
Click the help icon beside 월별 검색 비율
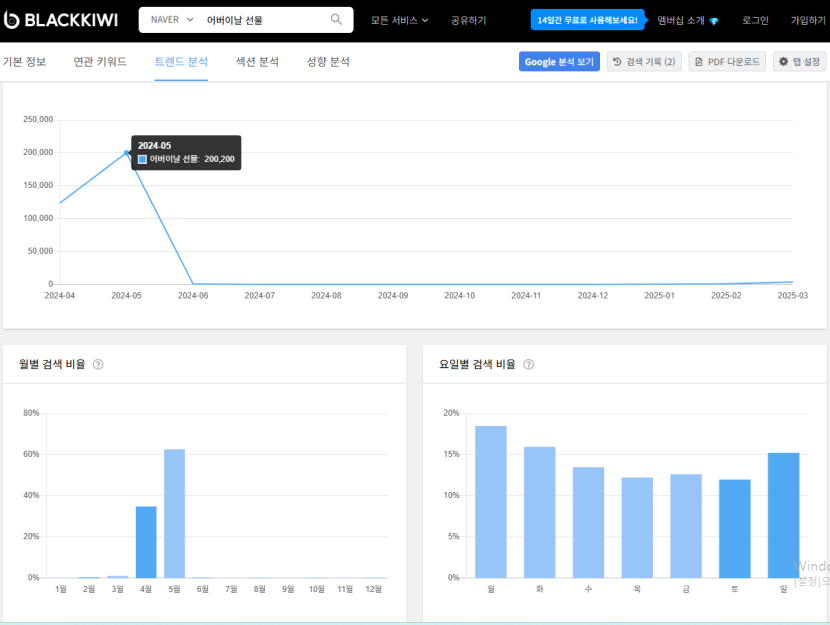(x=98, y=364)
